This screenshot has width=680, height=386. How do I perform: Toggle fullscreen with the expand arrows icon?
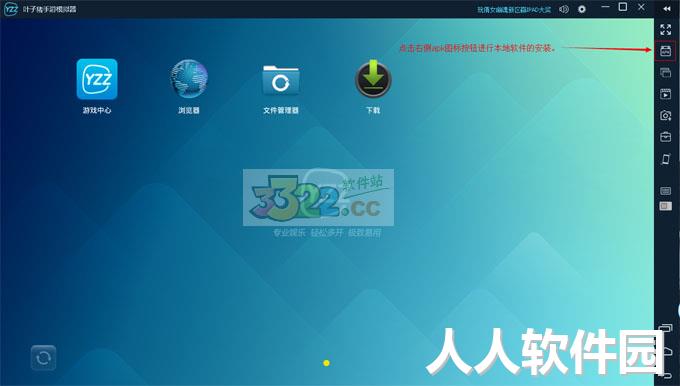pyautogui.click(x=665, y=29)
